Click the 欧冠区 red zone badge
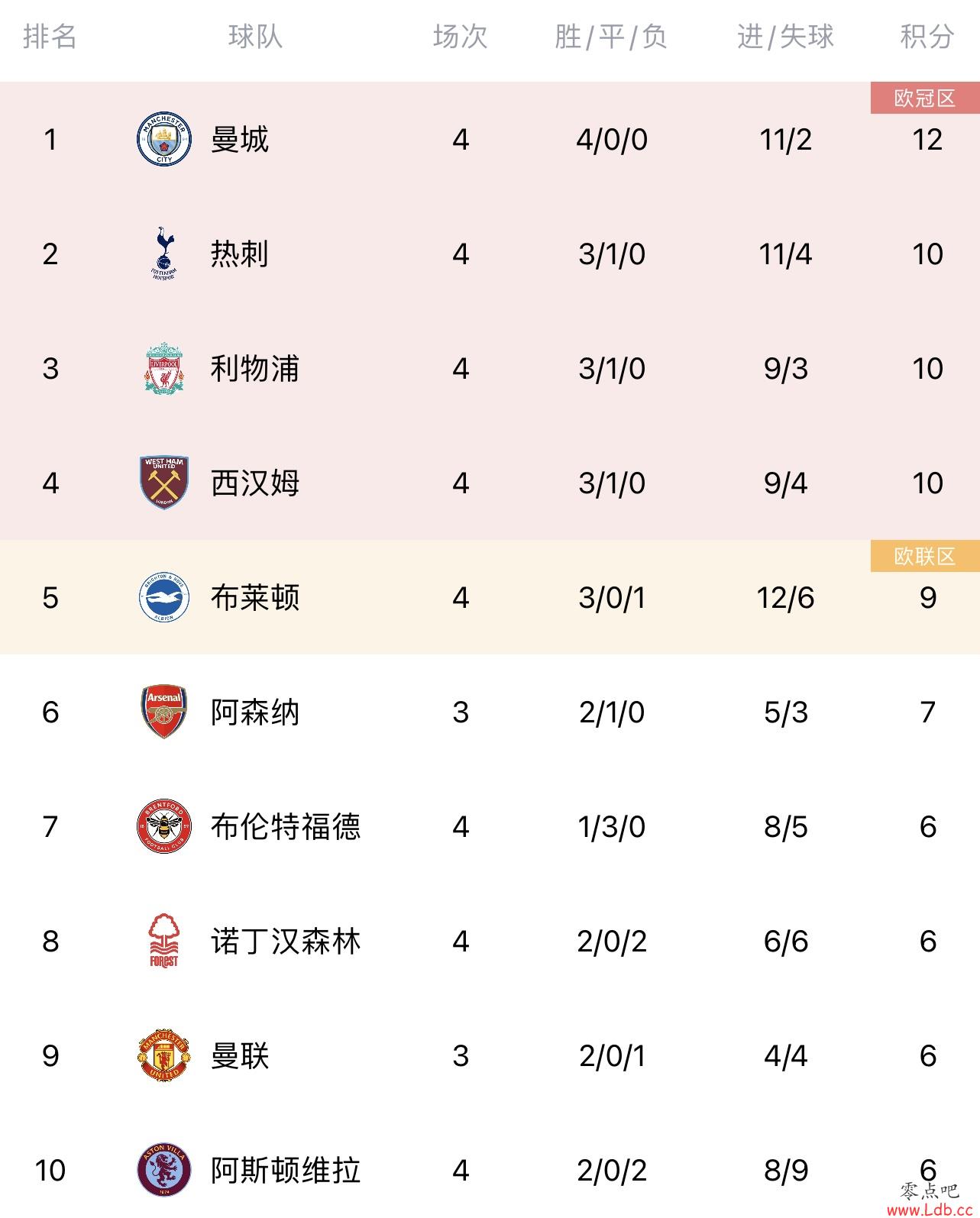The height and width of the screenshot is (1218, 980). 925,98
